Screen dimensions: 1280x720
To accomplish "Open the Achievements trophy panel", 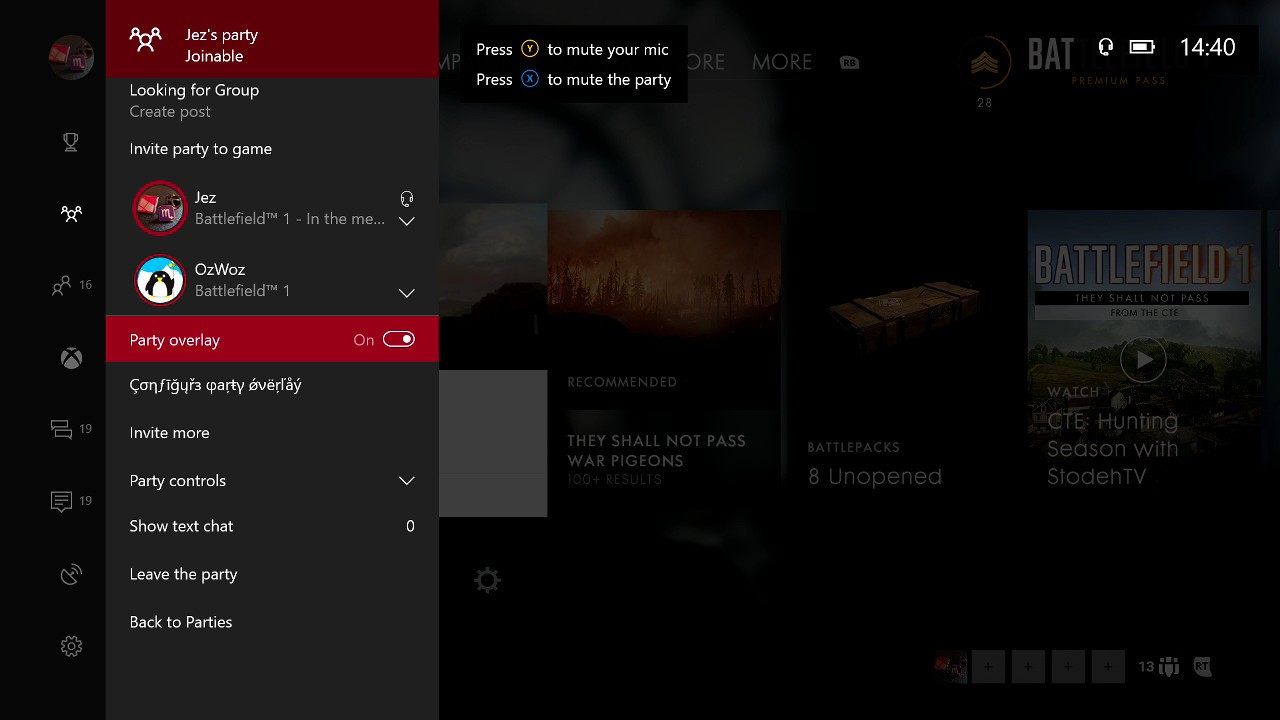I will coord(70,141).
